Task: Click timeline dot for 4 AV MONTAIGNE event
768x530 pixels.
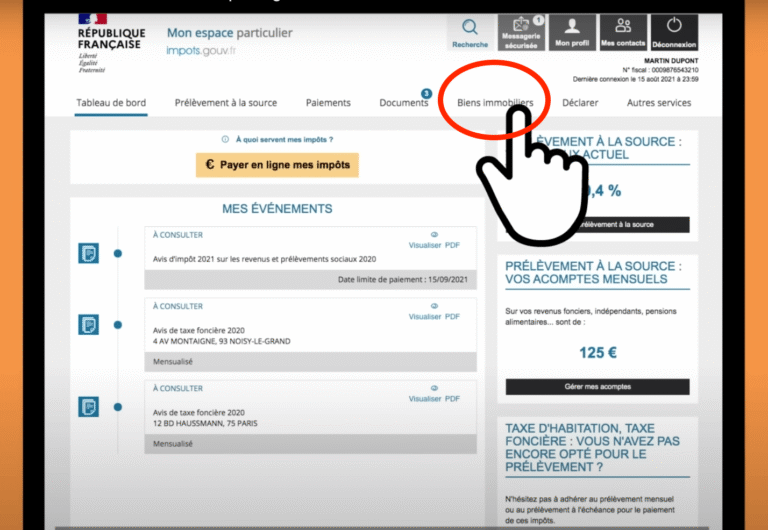Action: pos(118,325)
